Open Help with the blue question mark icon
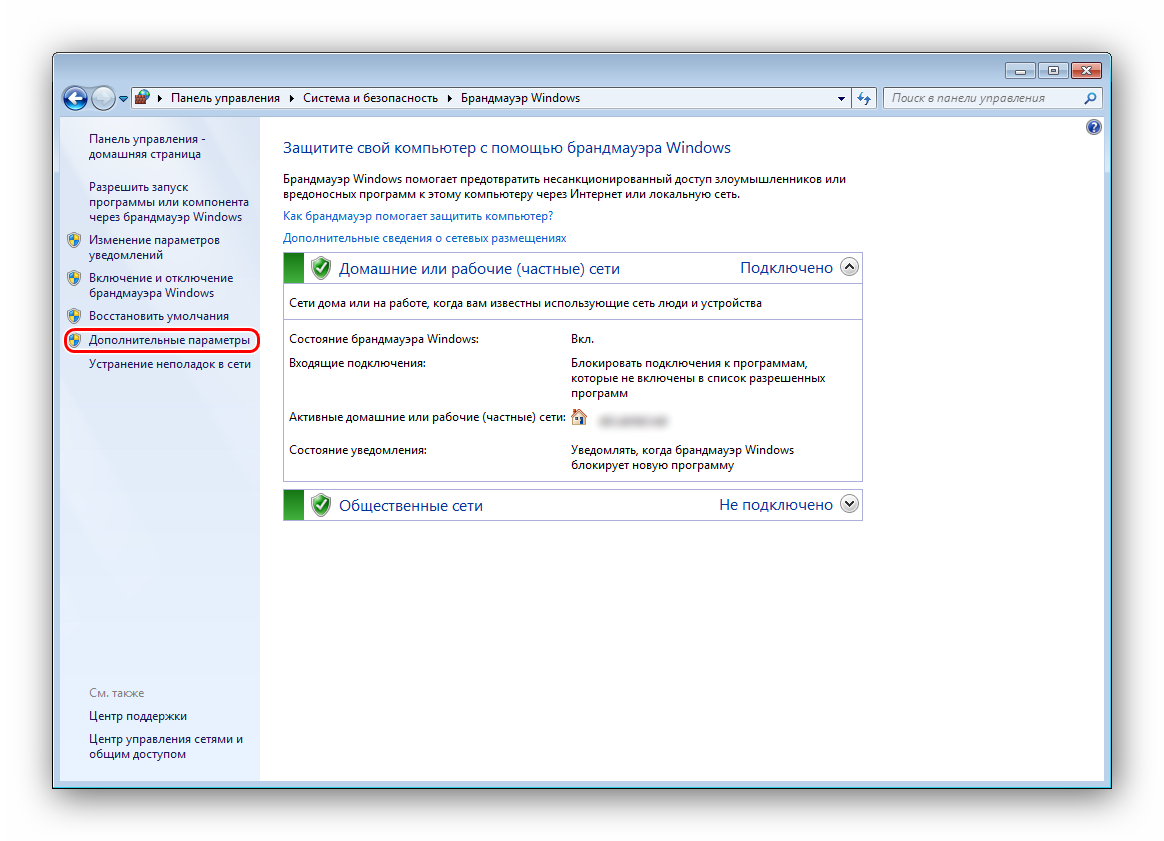Image resolution: width=1164 pixels, height=841 pixels. pos(1093,127)
